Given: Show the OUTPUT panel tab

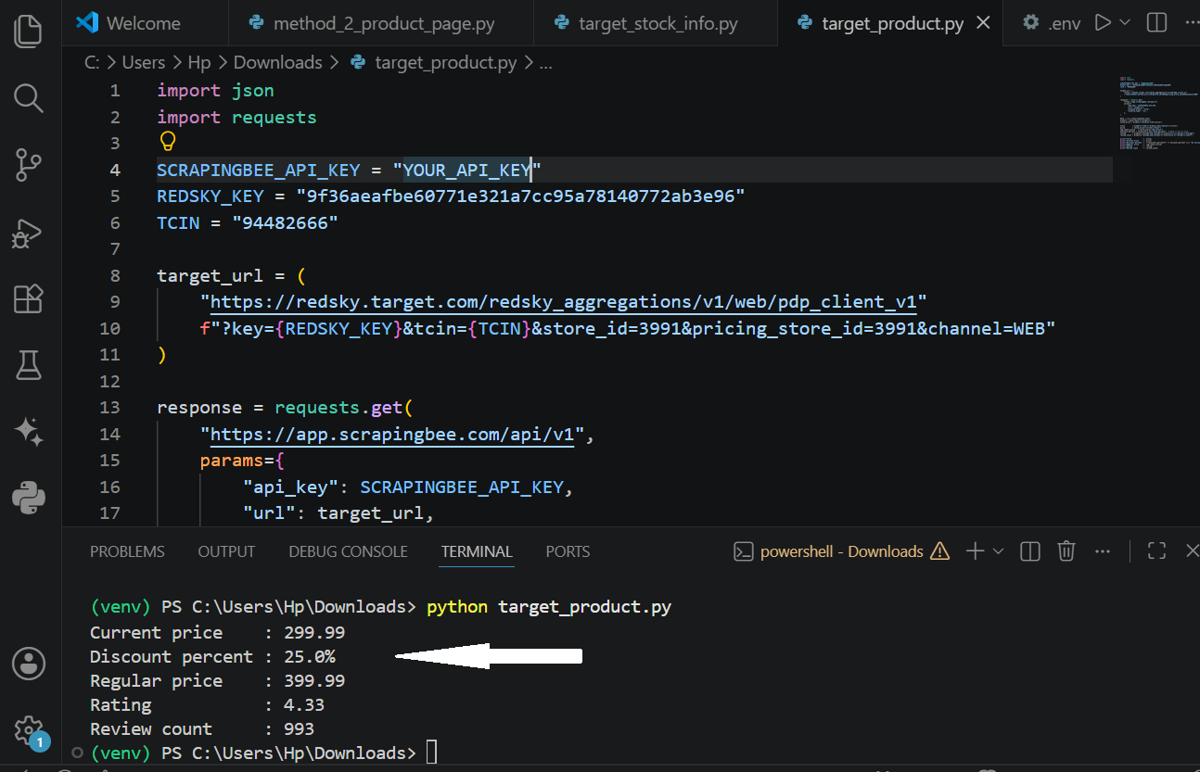Looking at the screenshot, I should point(226,551).
